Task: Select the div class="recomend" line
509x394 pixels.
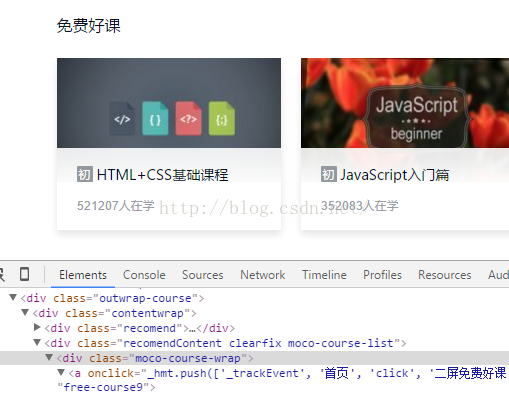Action: (x=140, y=328)
